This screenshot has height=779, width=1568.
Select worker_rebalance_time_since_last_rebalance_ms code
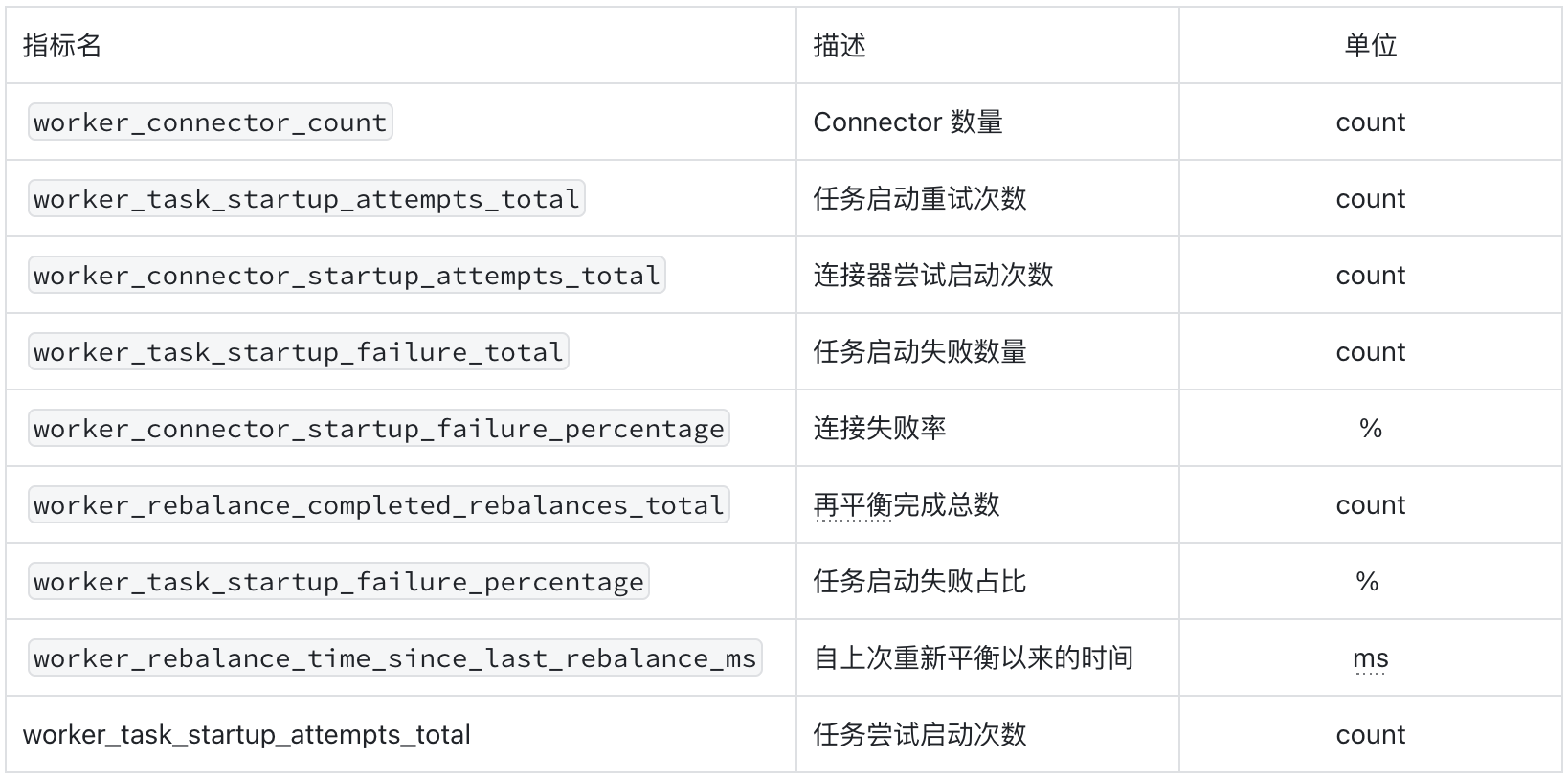(x=395, y=657)
